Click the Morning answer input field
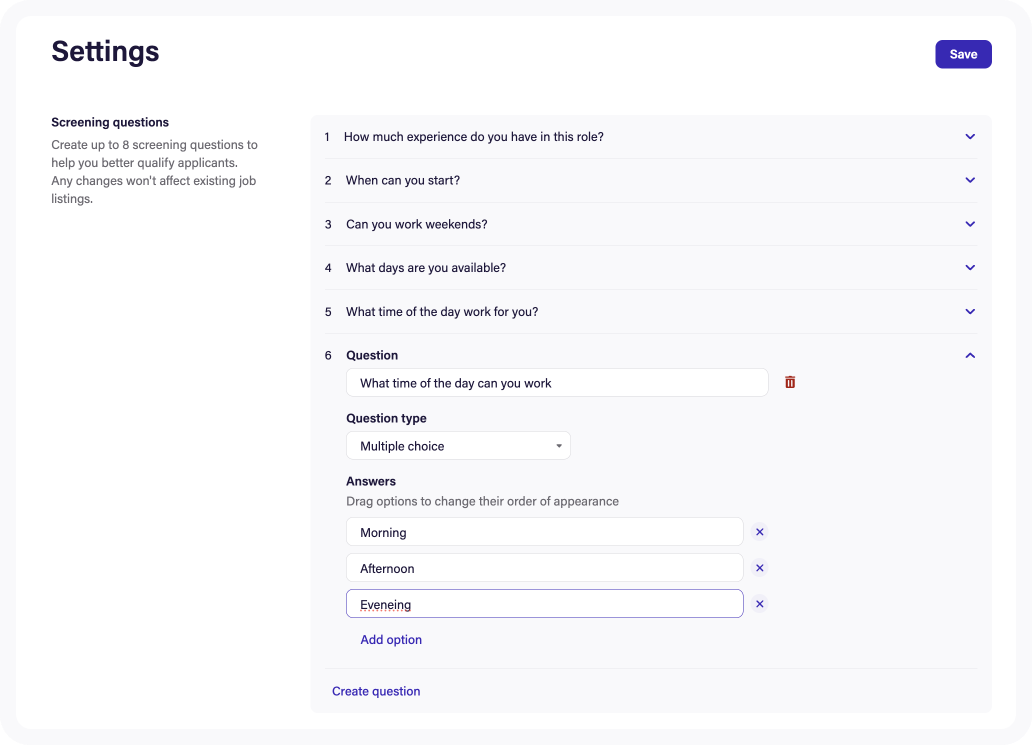1032x745 pixels. click(544, 531)
